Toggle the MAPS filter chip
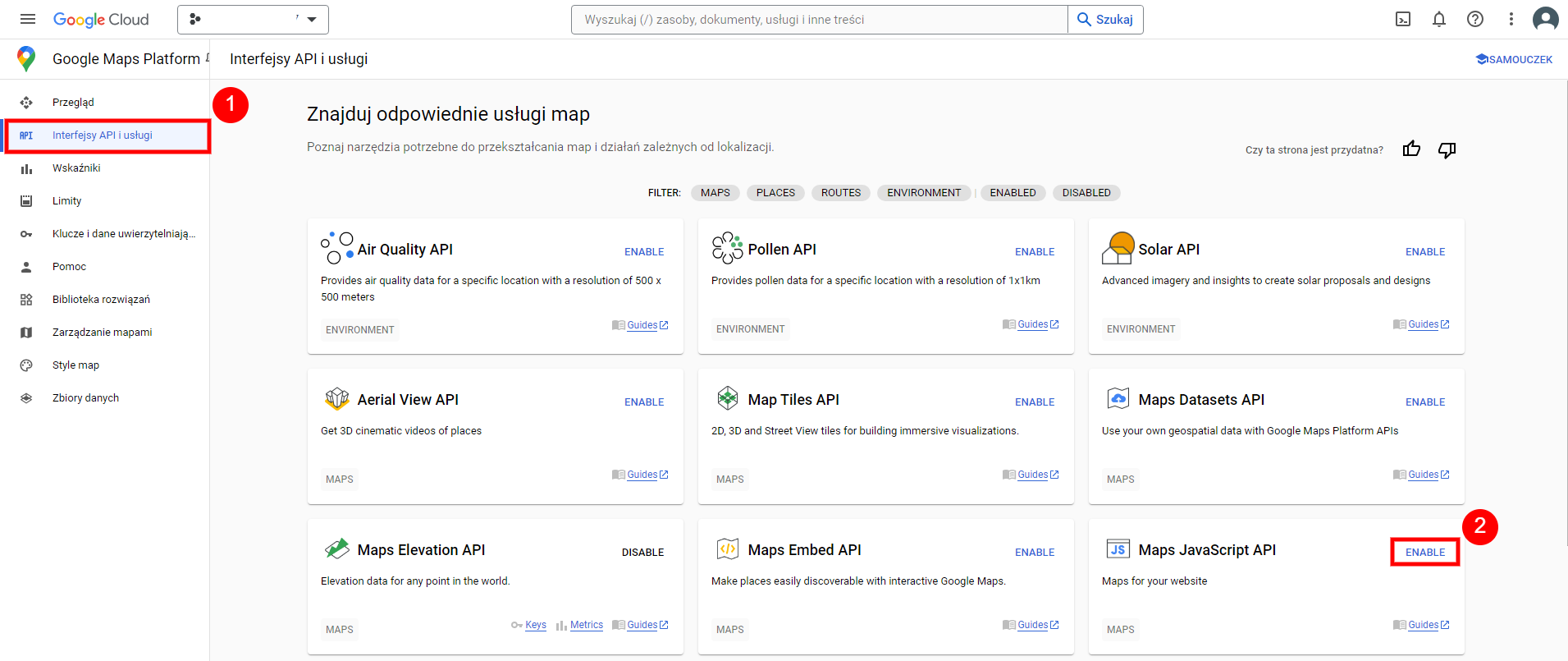The image size is (1568, 661). point(715,193)
